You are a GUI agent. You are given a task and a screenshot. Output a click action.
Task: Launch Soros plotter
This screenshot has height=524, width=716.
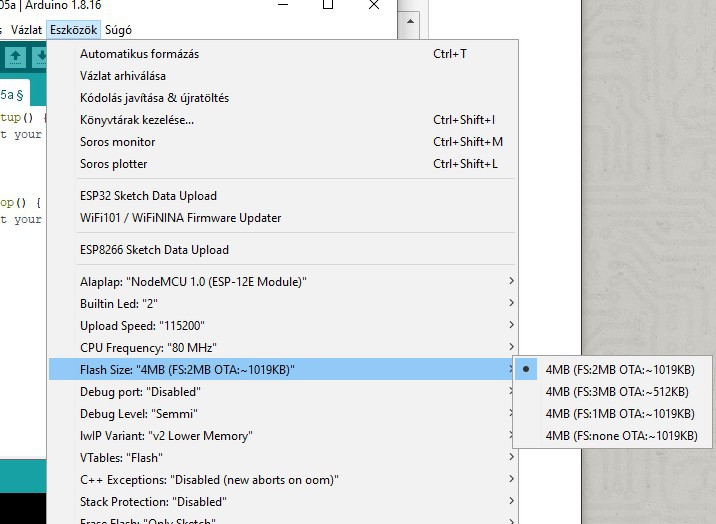pos(284,164)
